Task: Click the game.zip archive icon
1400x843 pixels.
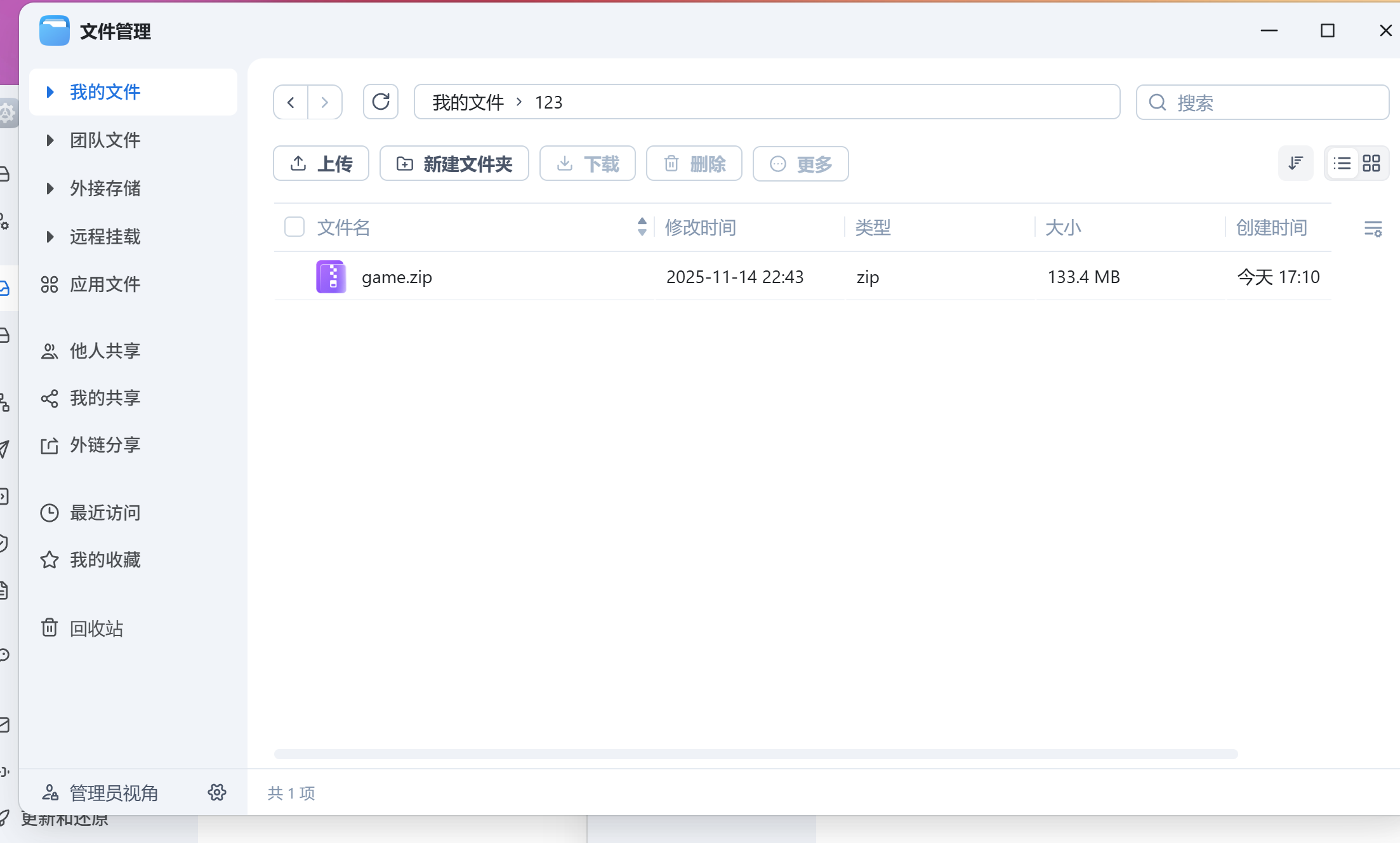Action: (x=331, y=277)
